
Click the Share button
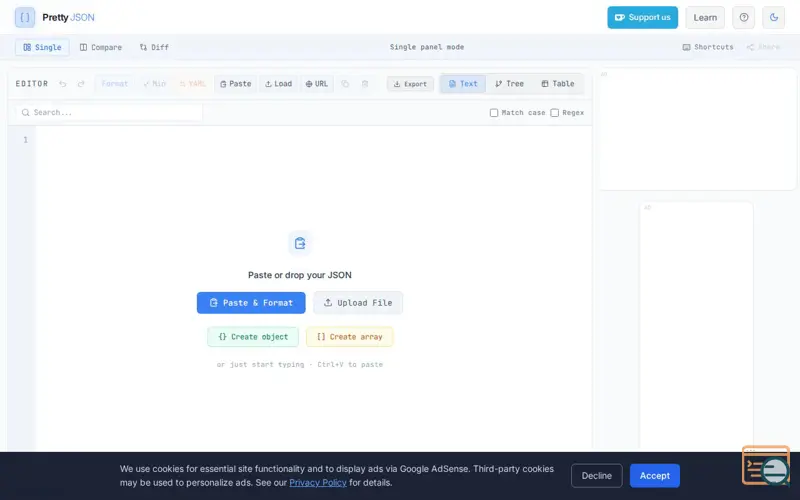(763, 47)
